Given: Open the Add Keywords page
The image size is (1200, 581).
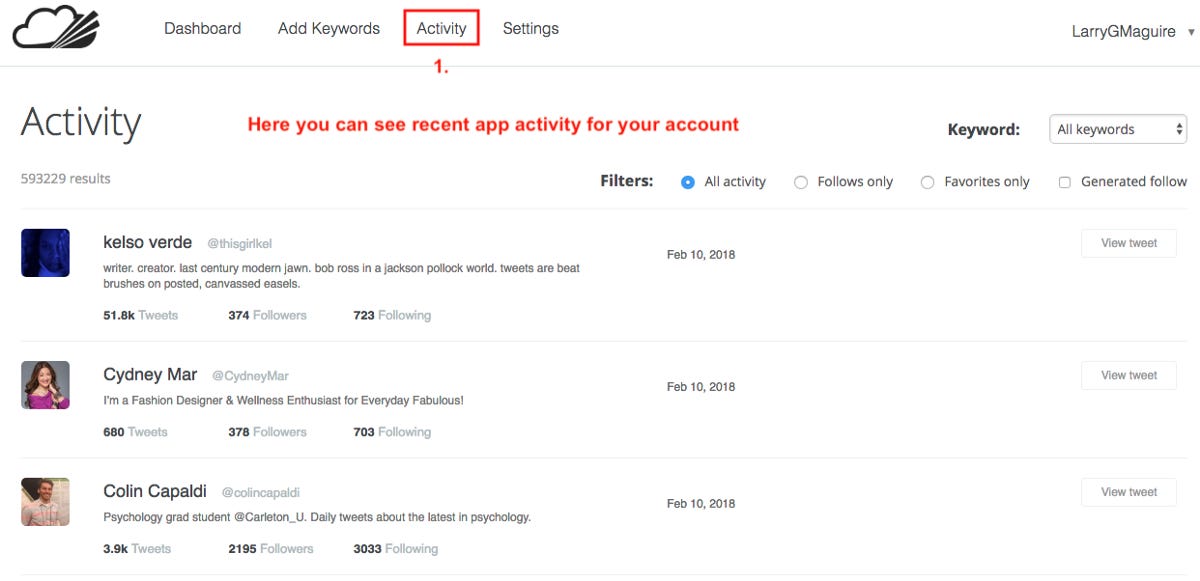Looking at the screenshot, I should tap(329, 28).
